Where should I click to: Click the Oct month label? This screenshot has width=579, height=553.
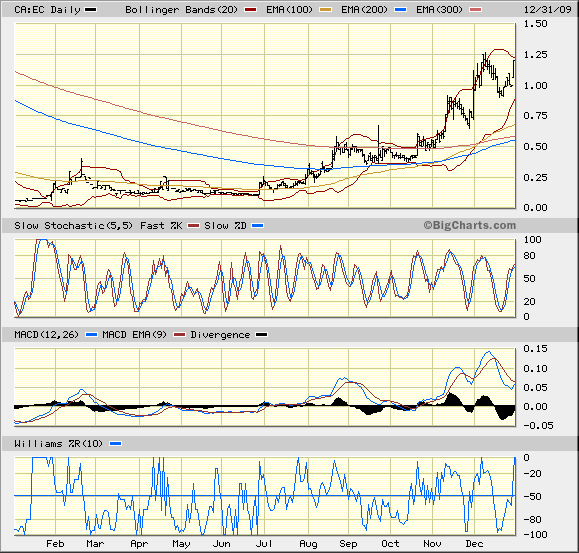(390, 544)
